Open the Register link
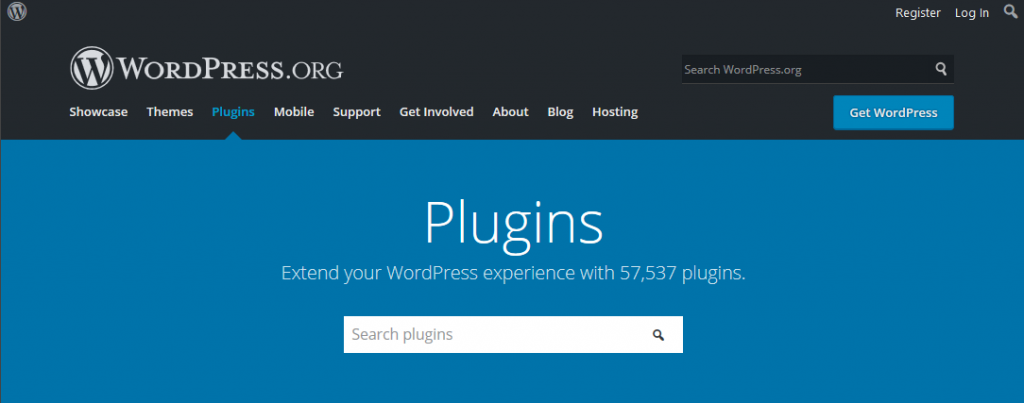 coord(918,13)
